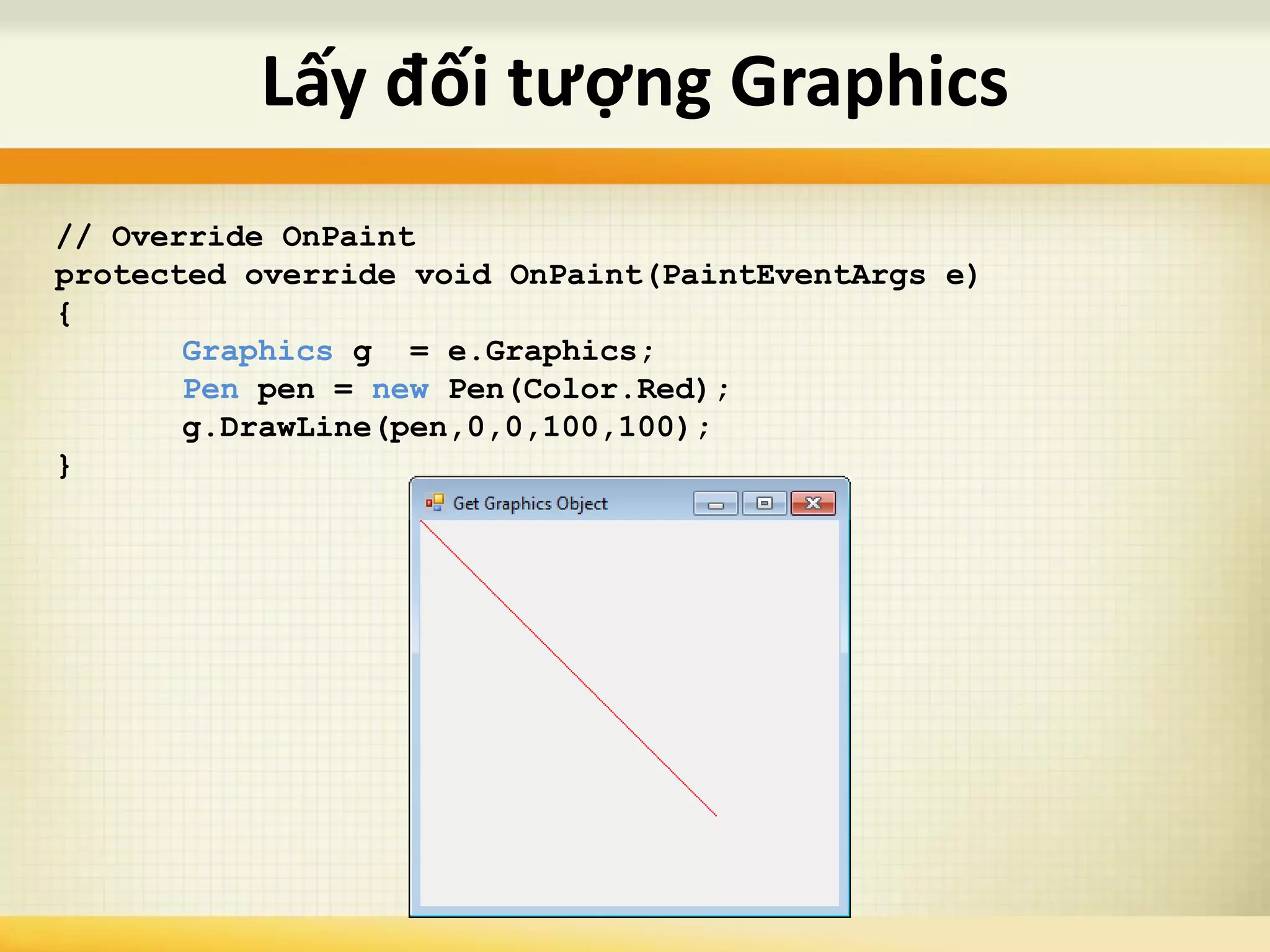Click the opening curly brace of the method
This screenshot has width=1270, height=952.
(x=64, y=314)
